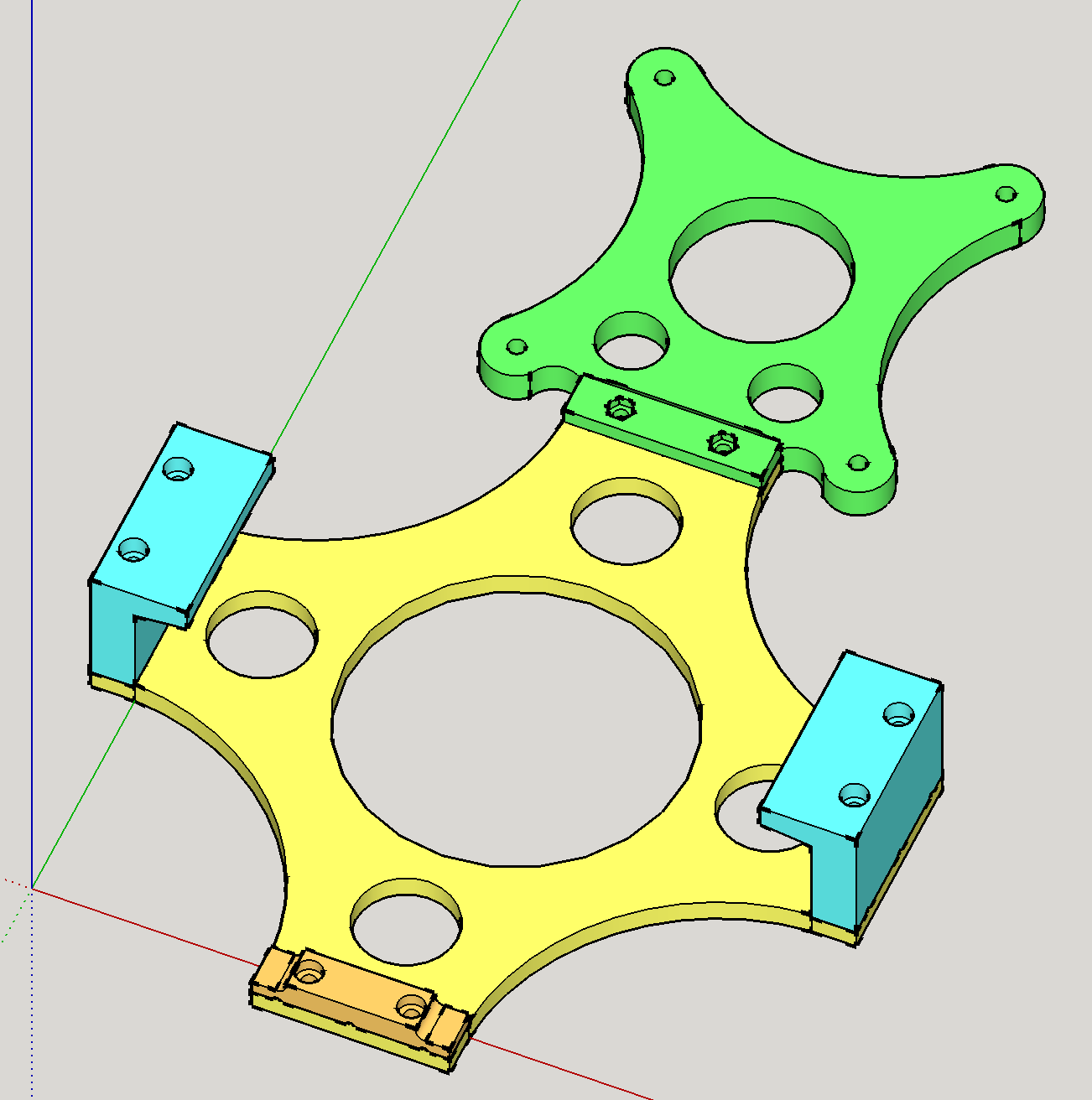Click the upper screw hole on right cyan bracket
Viewport: 1092px width, 1100px height.
[900, 713]
